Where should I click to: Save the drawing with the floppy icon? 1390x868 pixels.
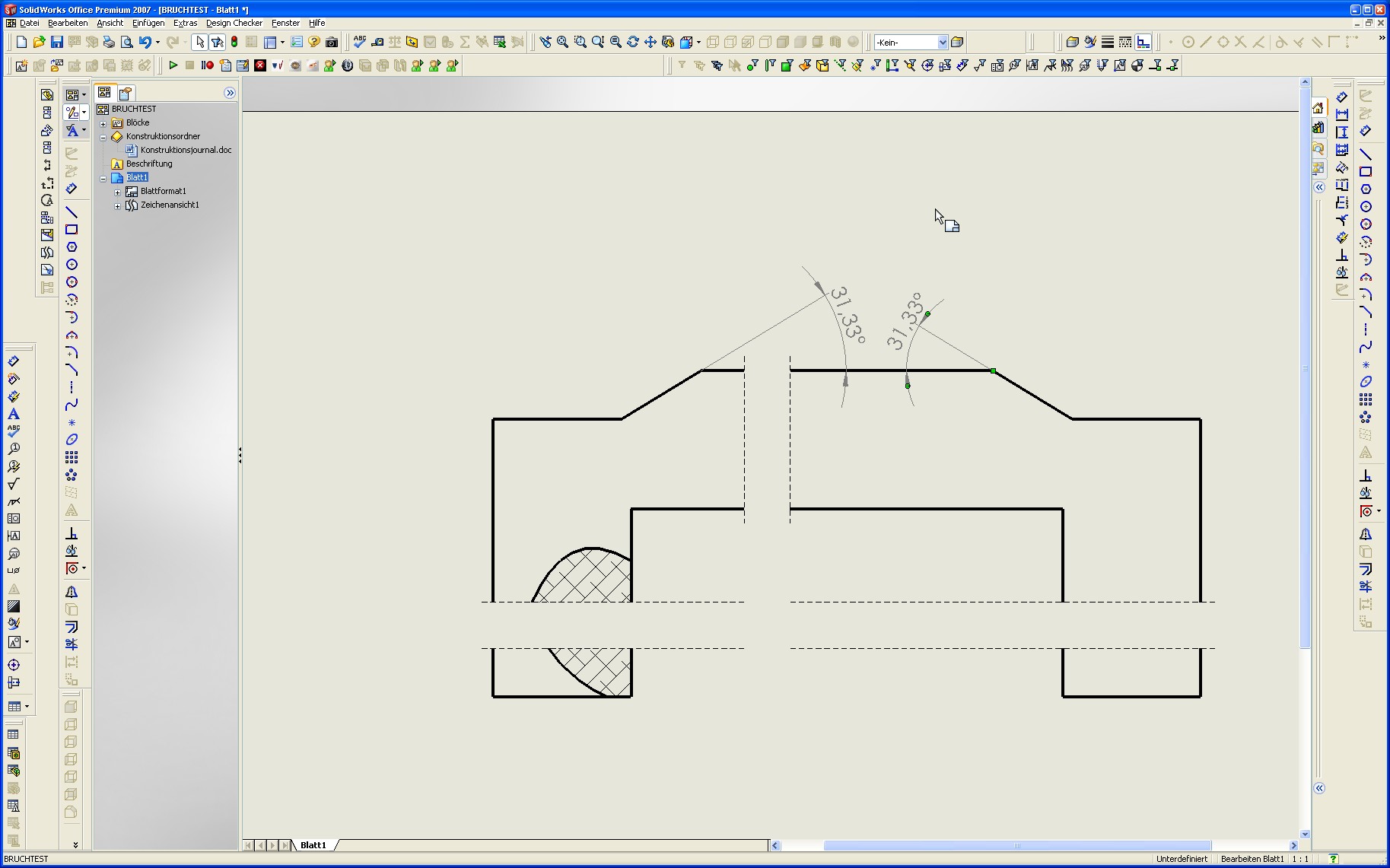(x=56, y=42)
